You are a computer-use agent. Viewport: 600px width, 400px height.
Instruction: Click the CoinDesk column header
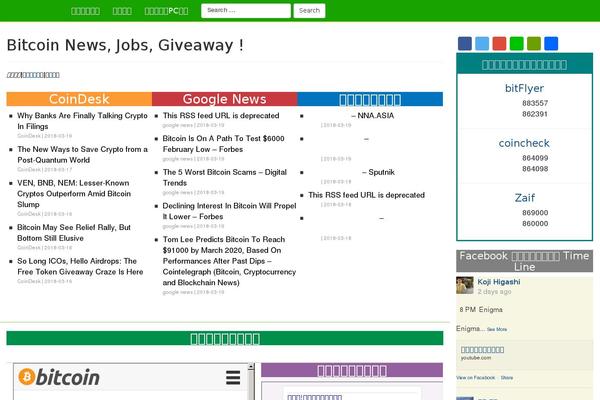pyautogui.click(x=79, y=99)
